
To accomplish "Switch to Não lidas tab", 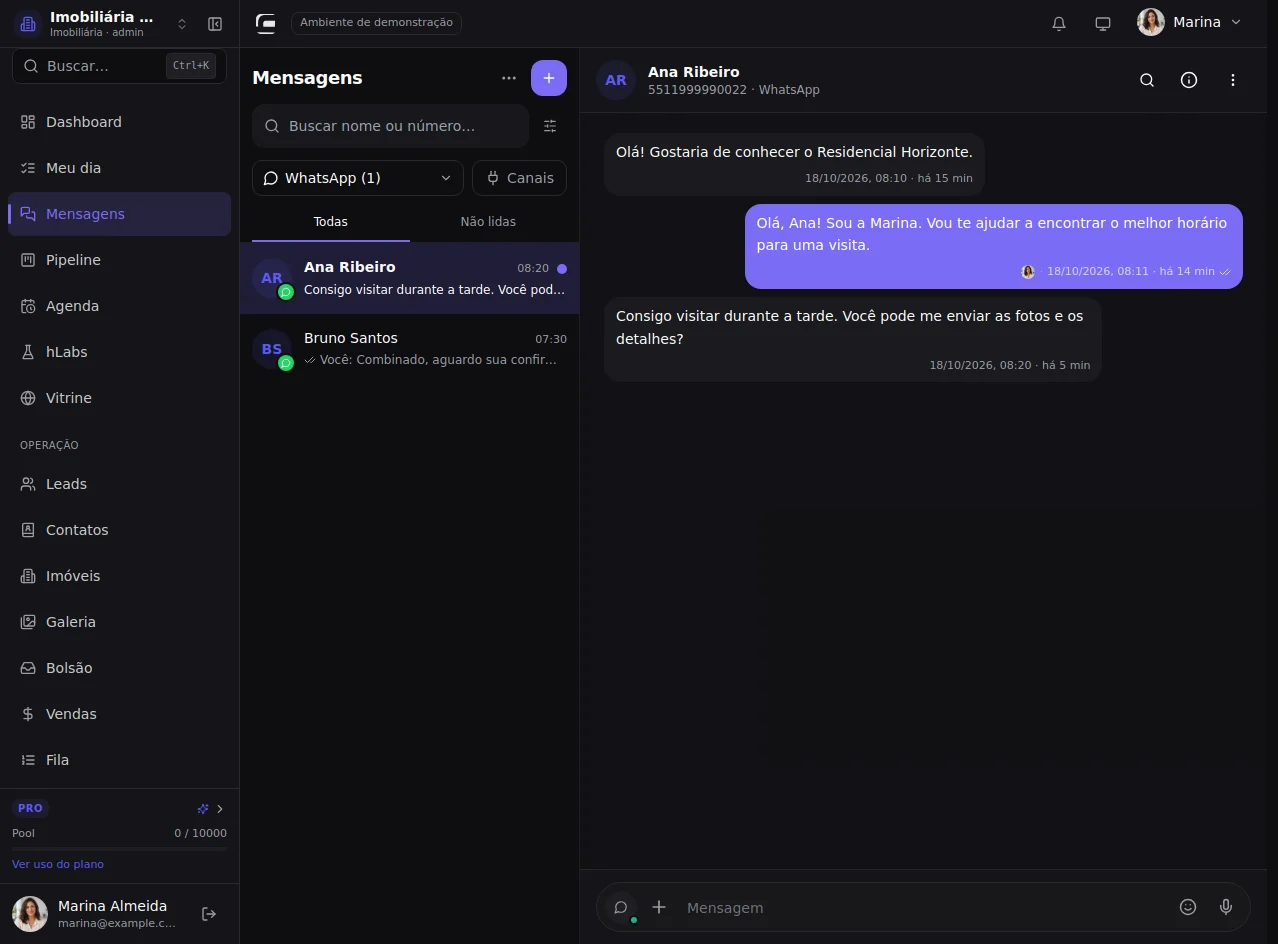I will [488, 222].
